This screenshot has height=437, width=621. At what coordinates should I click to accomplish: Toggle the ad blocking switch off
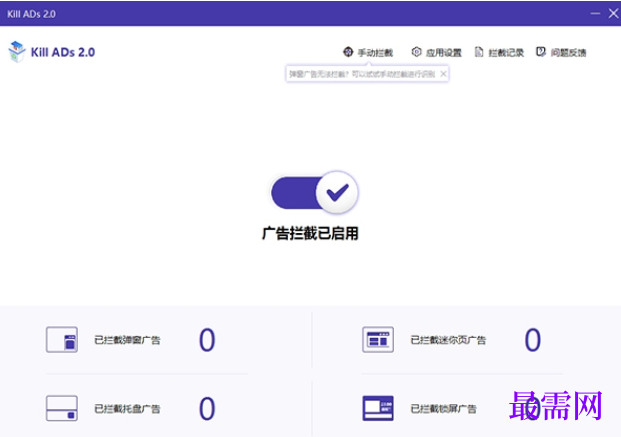pyautogui.click(x=314, y=193)
